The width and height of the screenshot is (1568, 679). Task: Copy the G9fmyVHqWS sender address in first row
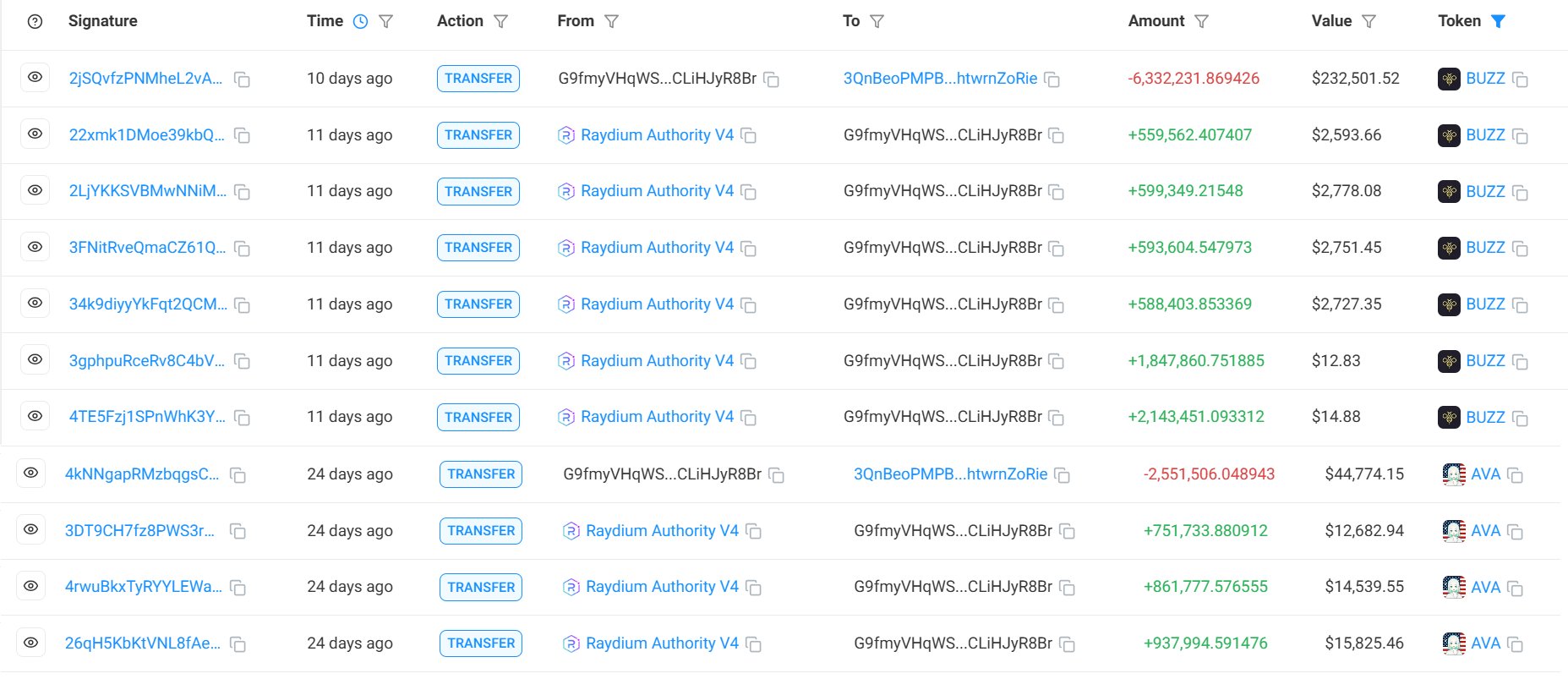pos(771,79)
